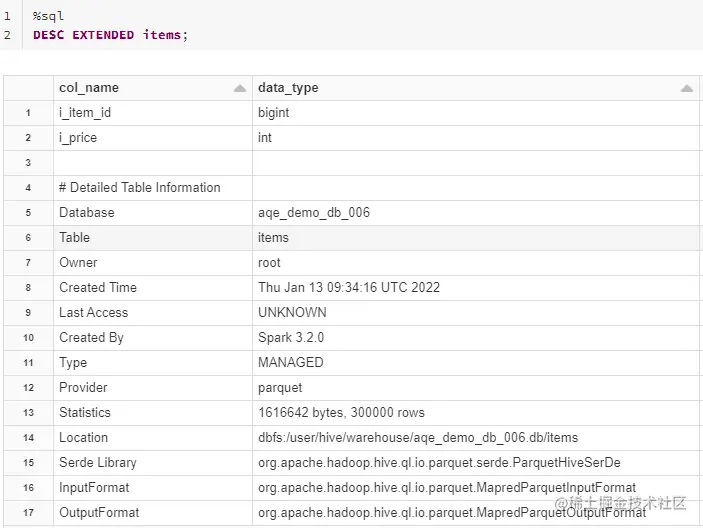The image size is (703, 528).
Task: Select the MapredParquetOutputFormat value cell
Action: (476, 513)
